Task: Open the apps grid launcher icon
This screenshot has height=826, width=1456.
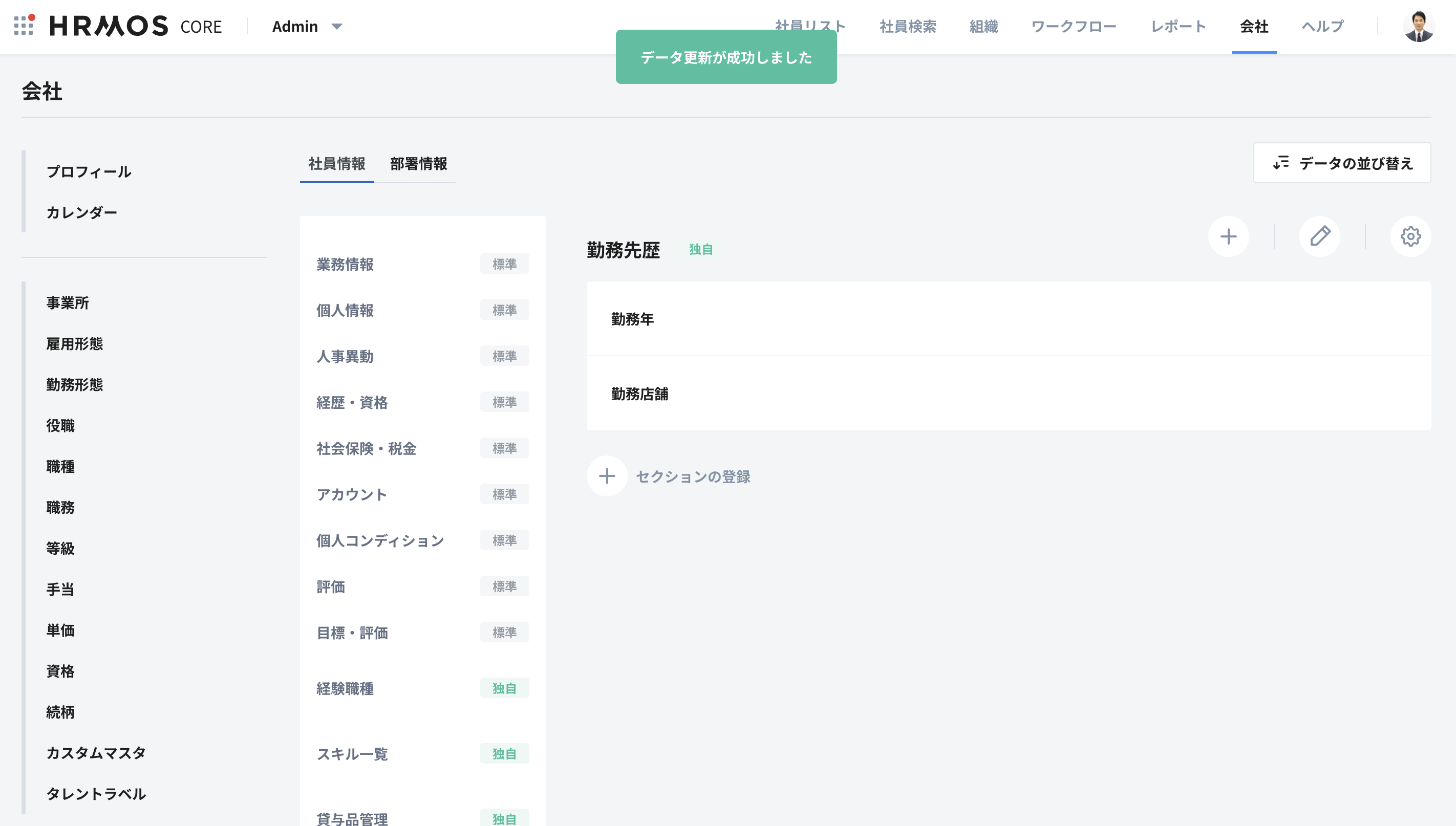Action: [x=23, y=26]
